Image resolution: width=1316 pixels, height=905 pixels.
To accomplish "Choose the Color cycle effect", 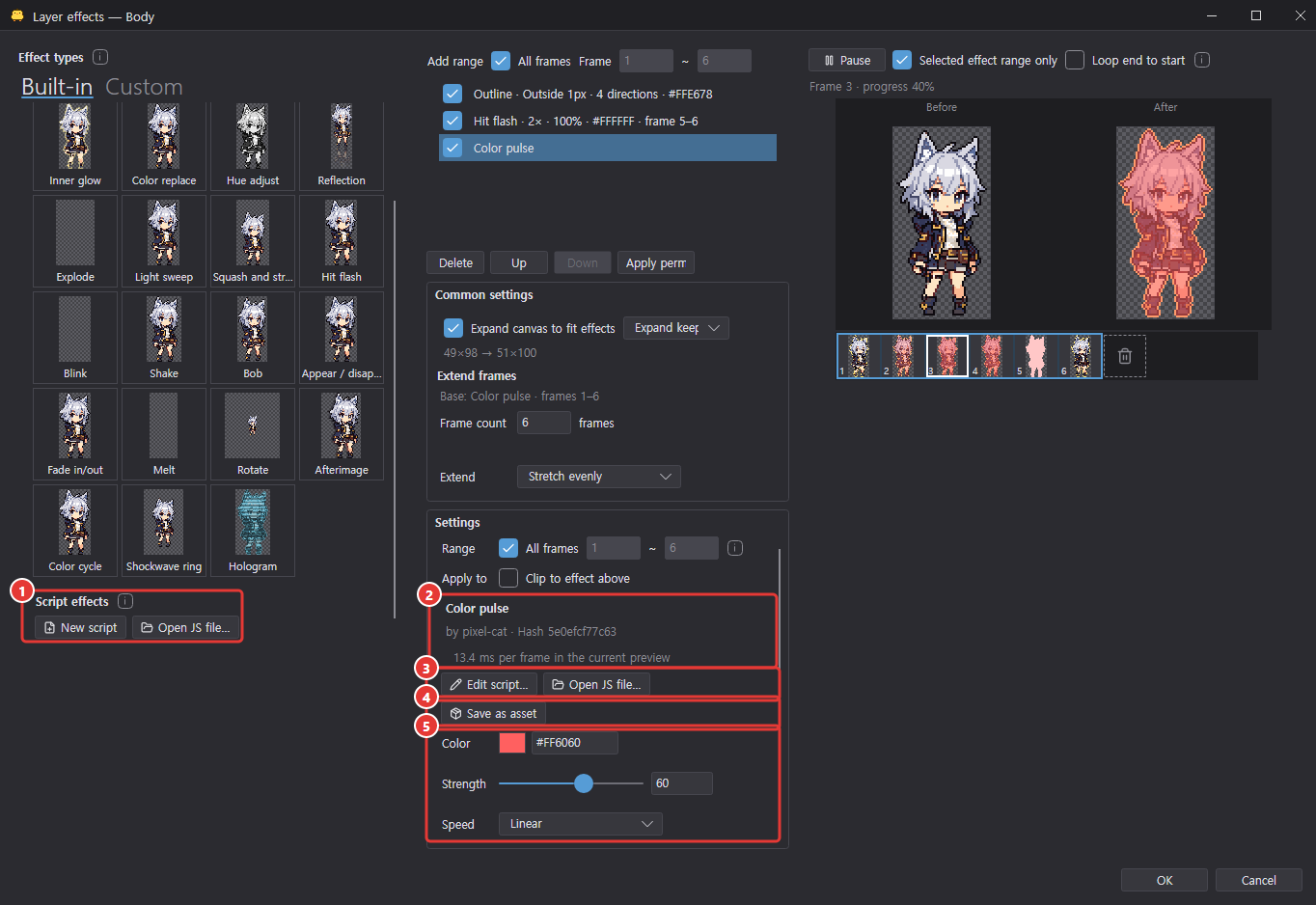I will click(75, 531).
